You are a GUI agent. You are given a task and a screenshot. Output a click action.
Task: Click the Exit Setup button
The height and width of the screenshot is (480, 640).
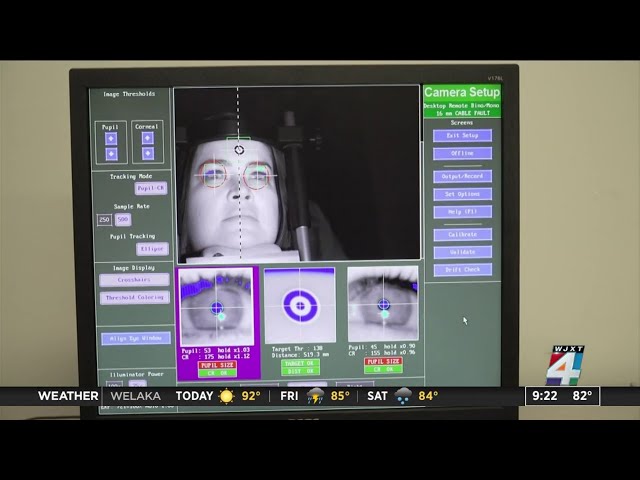[462, 136]
